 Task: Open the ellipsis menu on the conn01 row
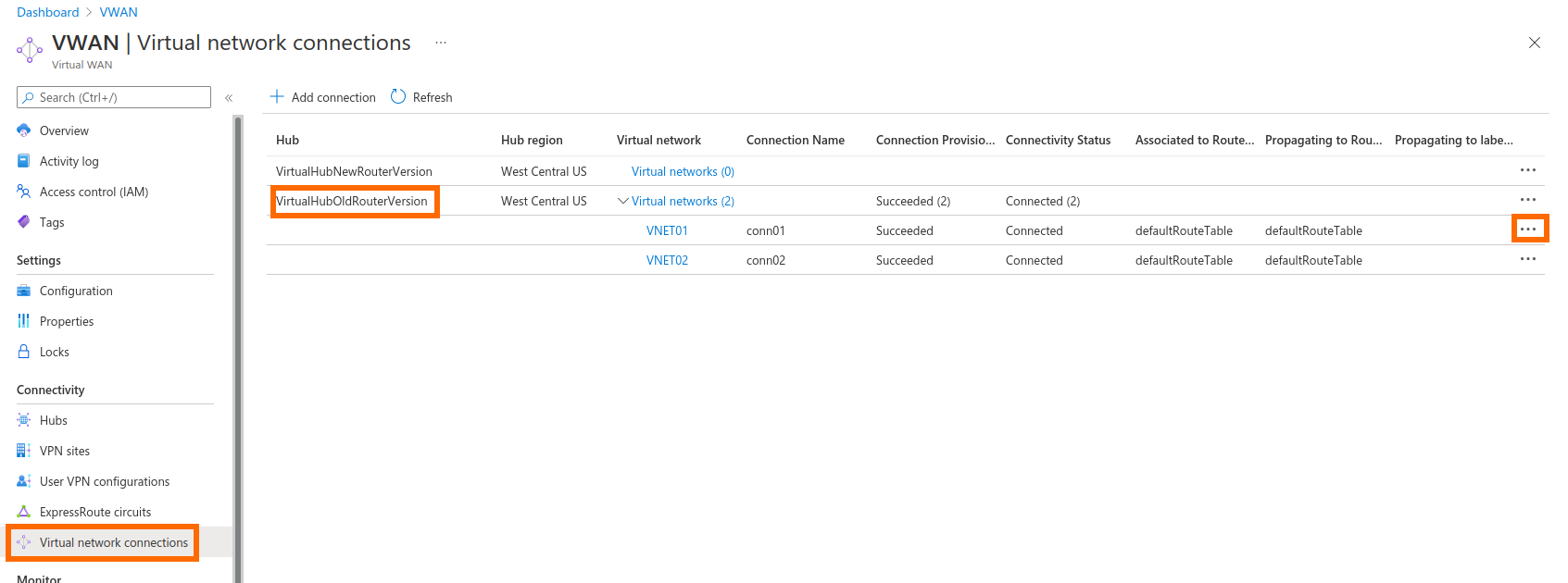[x=1529, y=229]
